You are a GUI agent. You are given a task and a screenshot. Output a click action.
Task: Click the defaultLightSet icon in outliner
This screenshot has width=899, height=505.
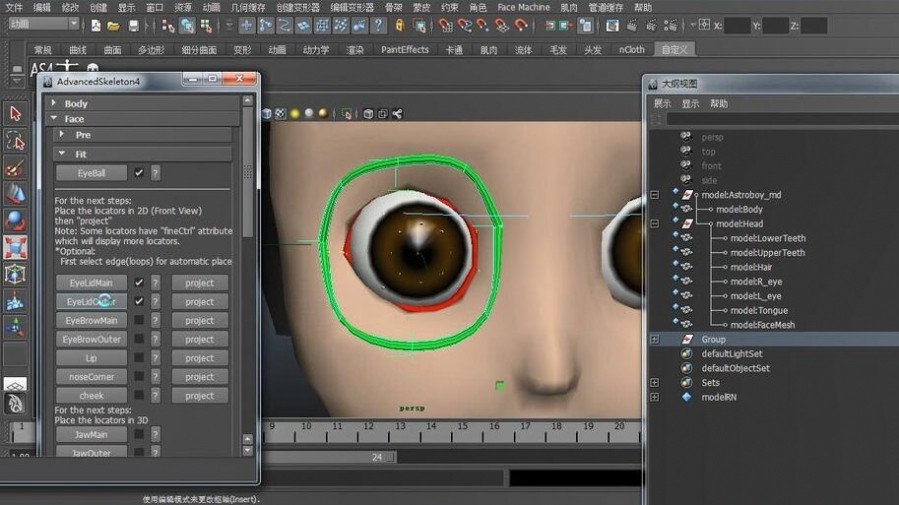point(686,354)
